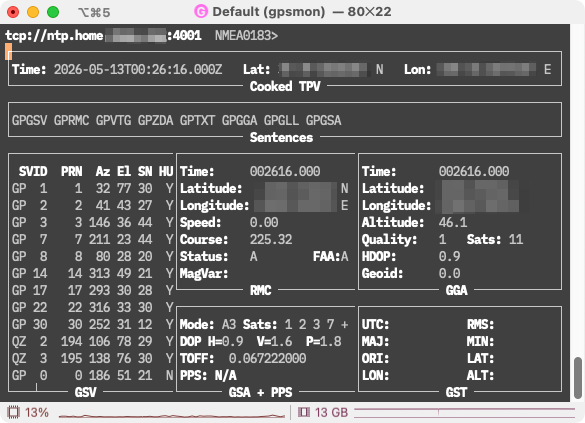Click the ⌥⌘5 window shortcut label
The image size is (585, 423).
94,13
